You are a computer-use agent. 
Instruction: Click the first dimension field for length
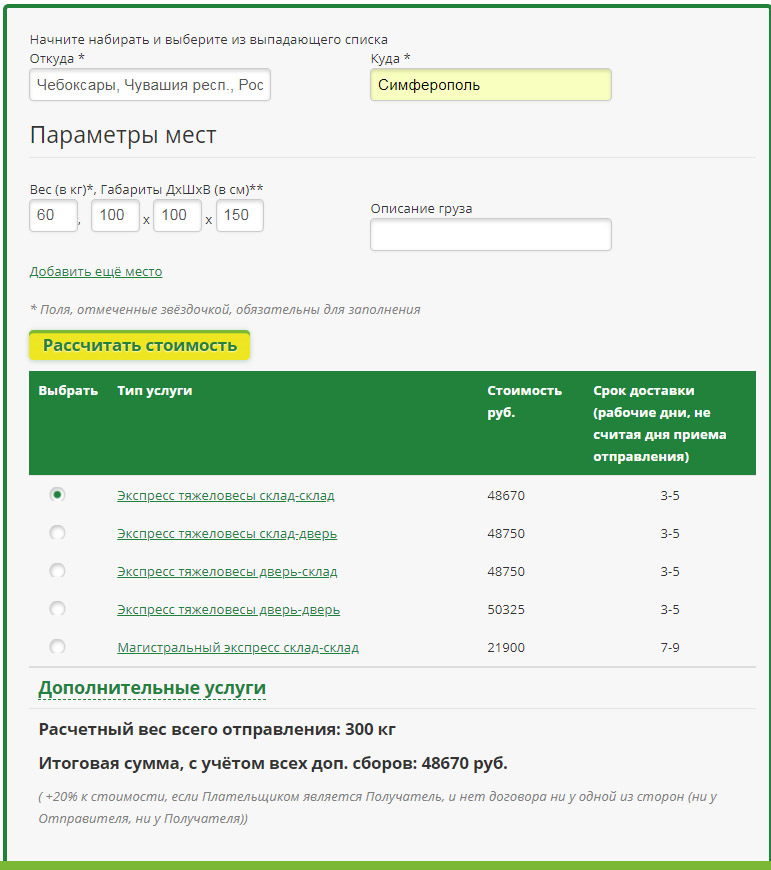tap(115, 216)
